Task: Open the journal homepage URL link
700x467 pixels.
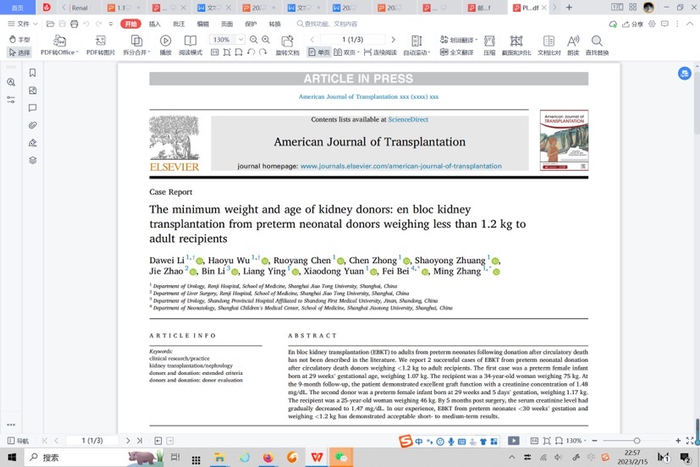Action: coord(401,166)
